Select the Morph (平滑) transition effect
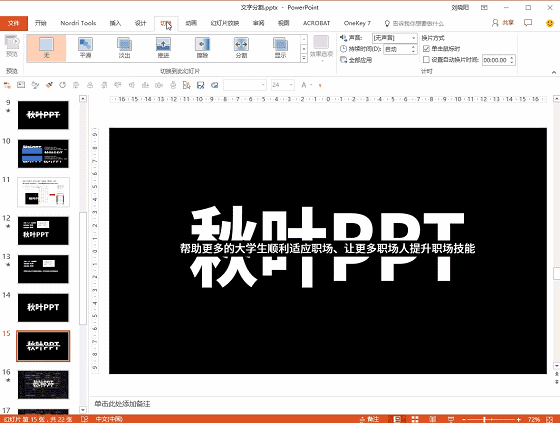Screen dimensions: 560x423 (x=85, y=48)
